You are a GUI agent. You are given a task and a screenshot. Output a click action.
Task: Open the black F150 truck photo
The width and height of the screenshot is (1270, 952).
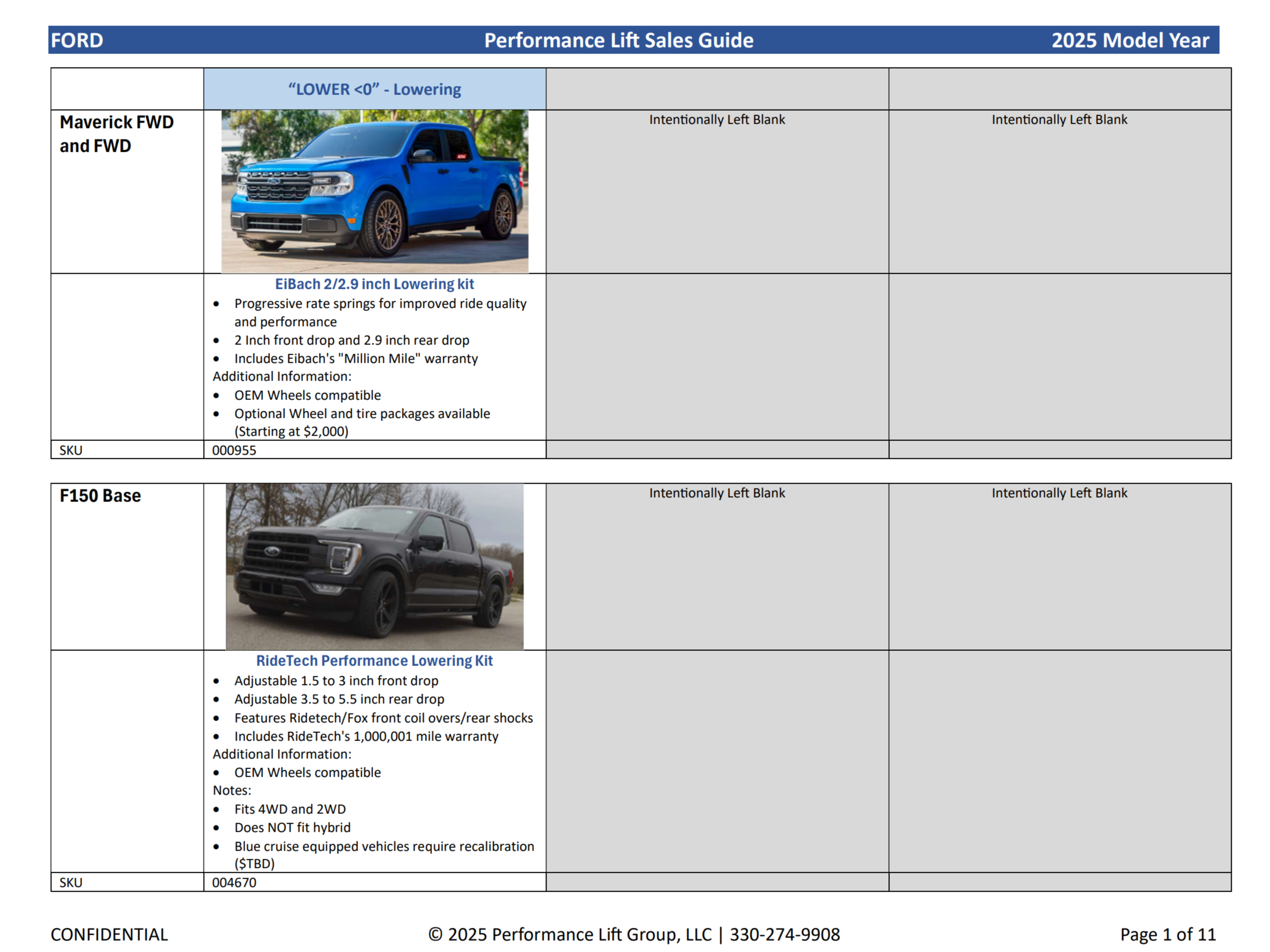tap(374, 566)
